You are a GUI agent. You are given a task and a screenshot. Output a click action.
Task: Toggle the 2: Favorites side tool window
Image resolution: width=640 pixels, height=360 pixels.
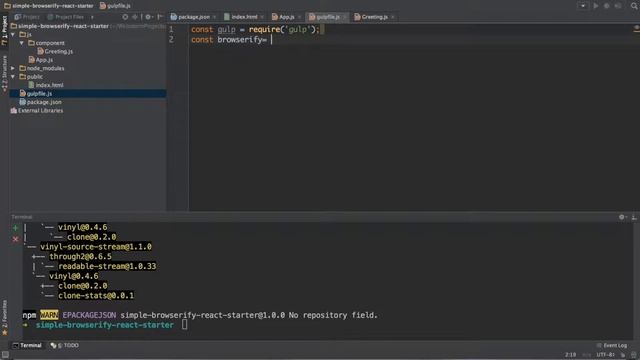[4, 318]
